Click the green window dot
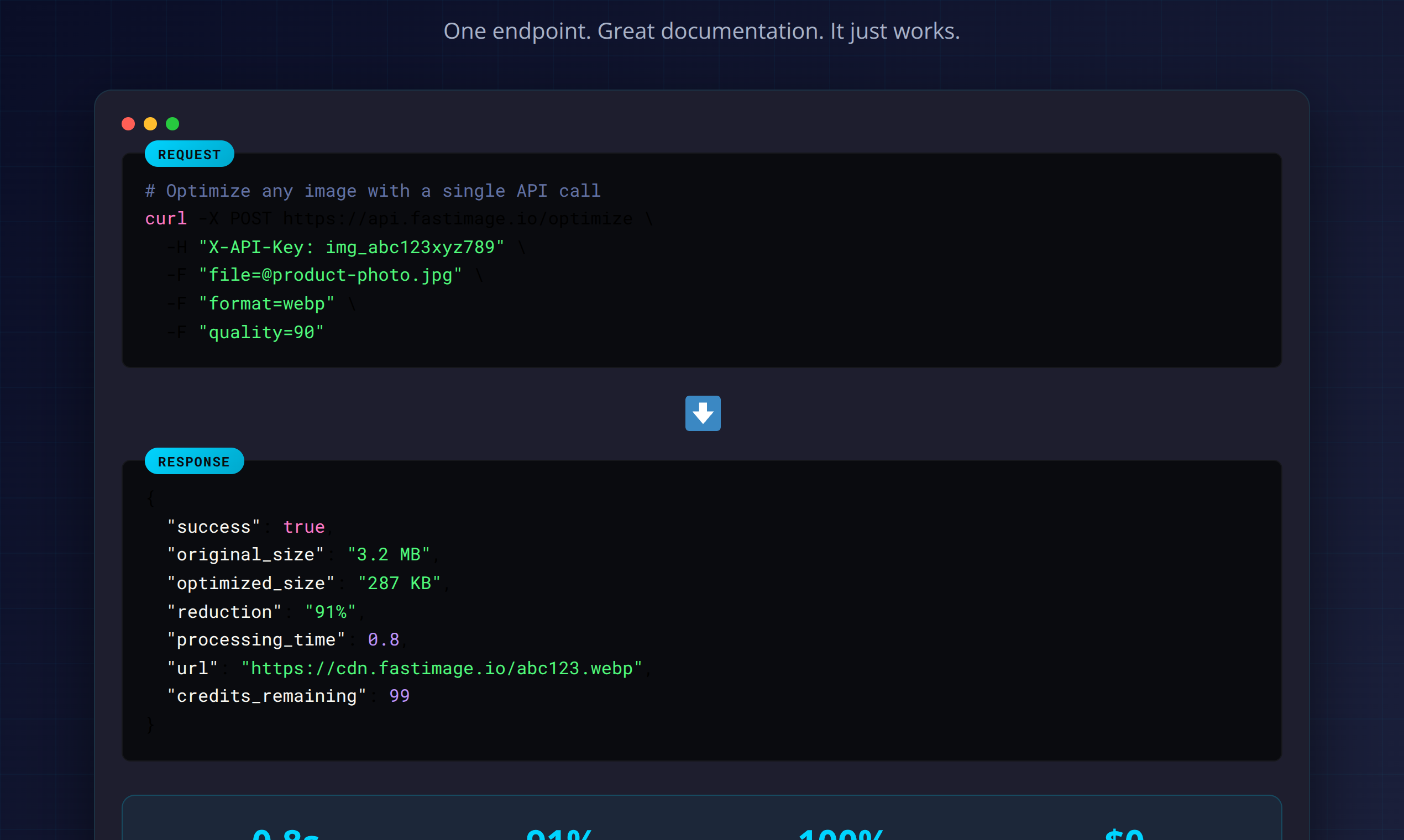This screenshot has height=840, width=1404. click(x=172, y=124)
